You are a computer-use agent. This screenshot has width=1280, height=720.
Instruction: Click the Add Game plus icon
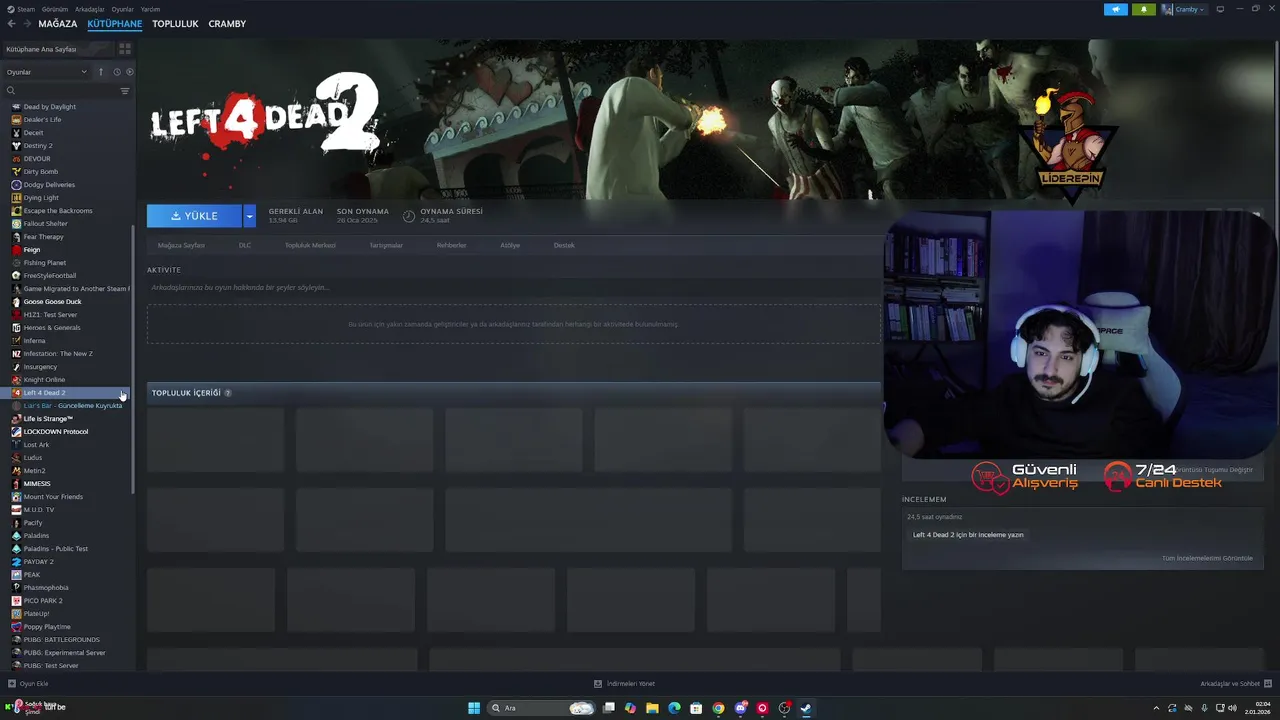coord(12,684)
